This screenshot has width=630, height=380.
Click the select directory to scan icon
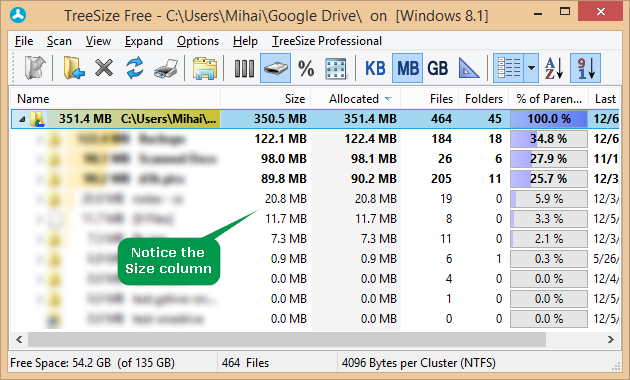(x=74, y=67)
